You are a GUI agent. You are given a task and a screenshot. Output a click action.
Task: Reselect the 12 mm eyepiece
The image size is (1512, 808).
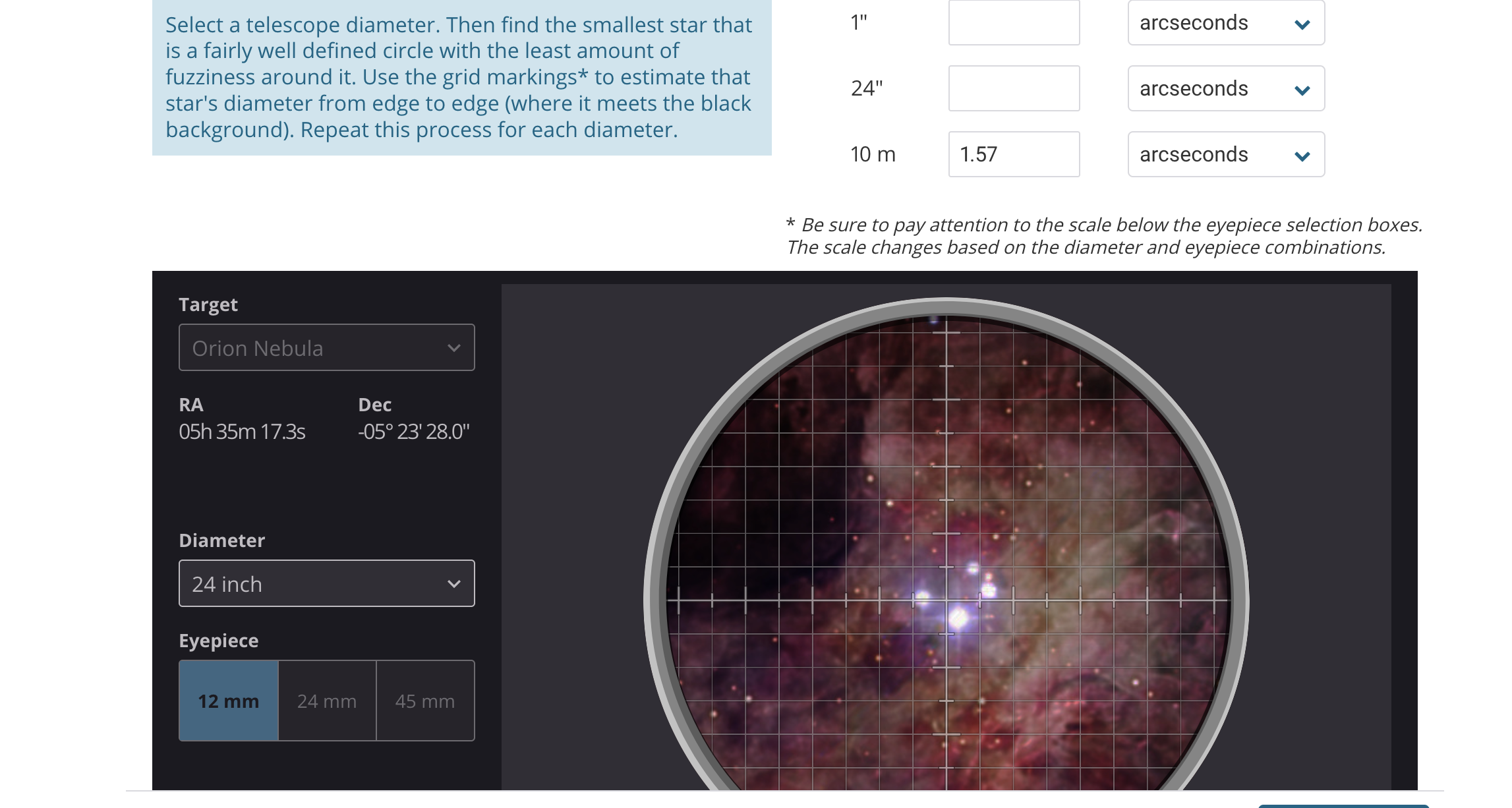[228, 701]
